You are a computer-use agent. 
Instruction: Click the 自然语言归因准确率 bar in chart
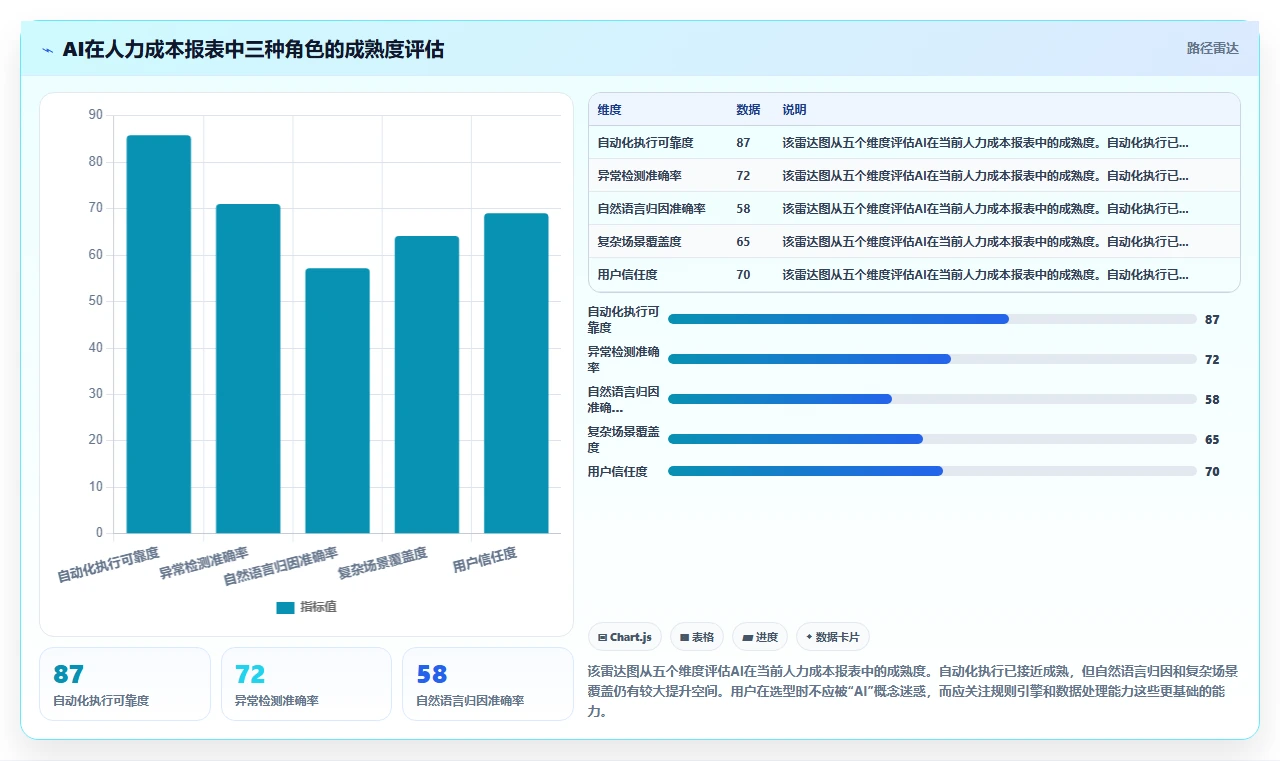(x=337, y=400)
